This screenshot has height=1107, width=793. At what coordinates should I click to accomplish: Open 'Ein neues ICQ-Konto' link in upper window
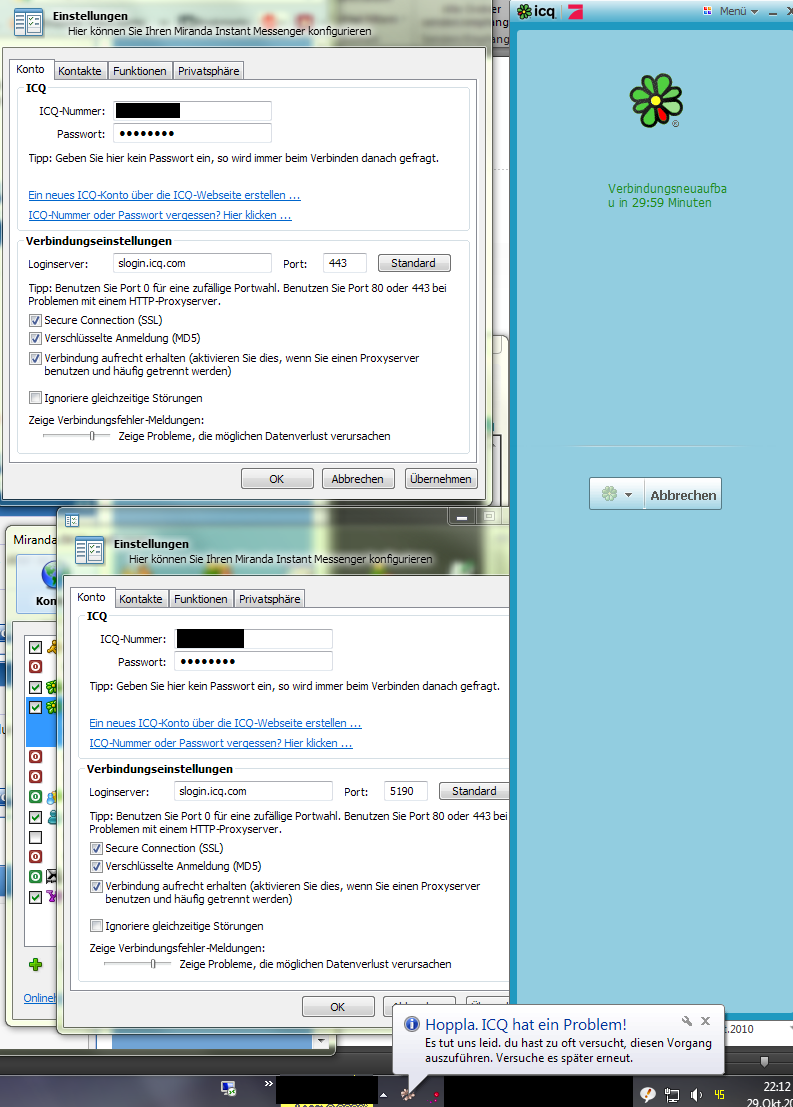point(165,195)
